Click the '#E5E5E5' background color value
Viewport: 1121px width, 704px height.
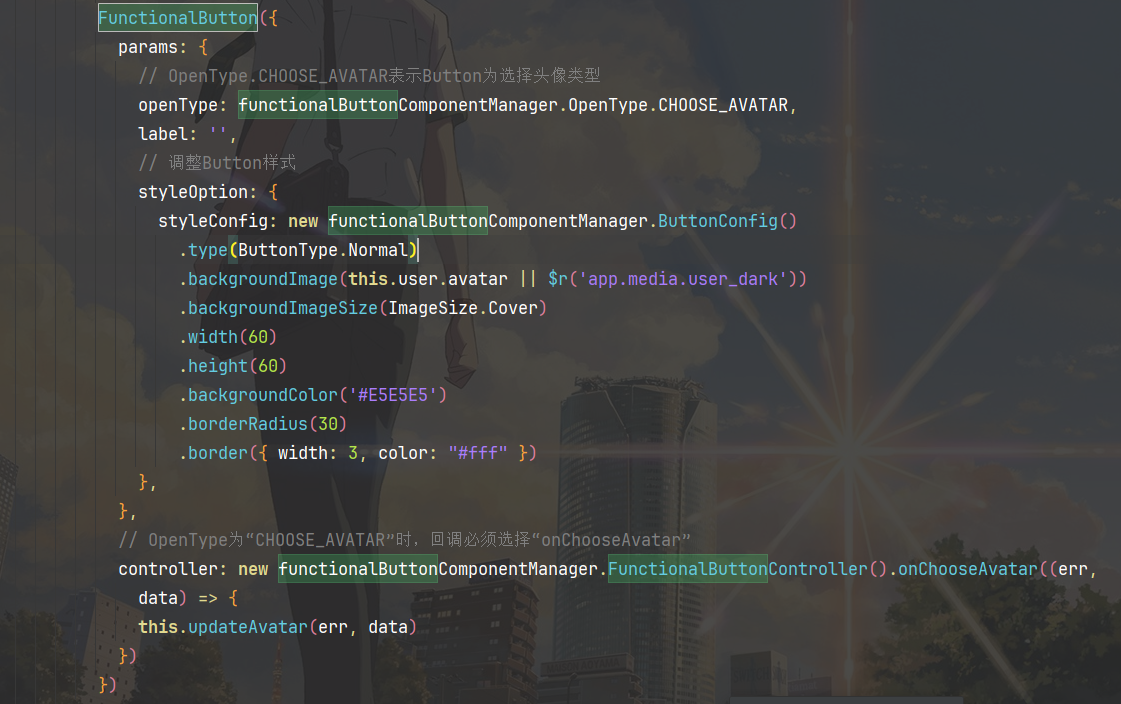pyautogui.click(x=393, y=395)
